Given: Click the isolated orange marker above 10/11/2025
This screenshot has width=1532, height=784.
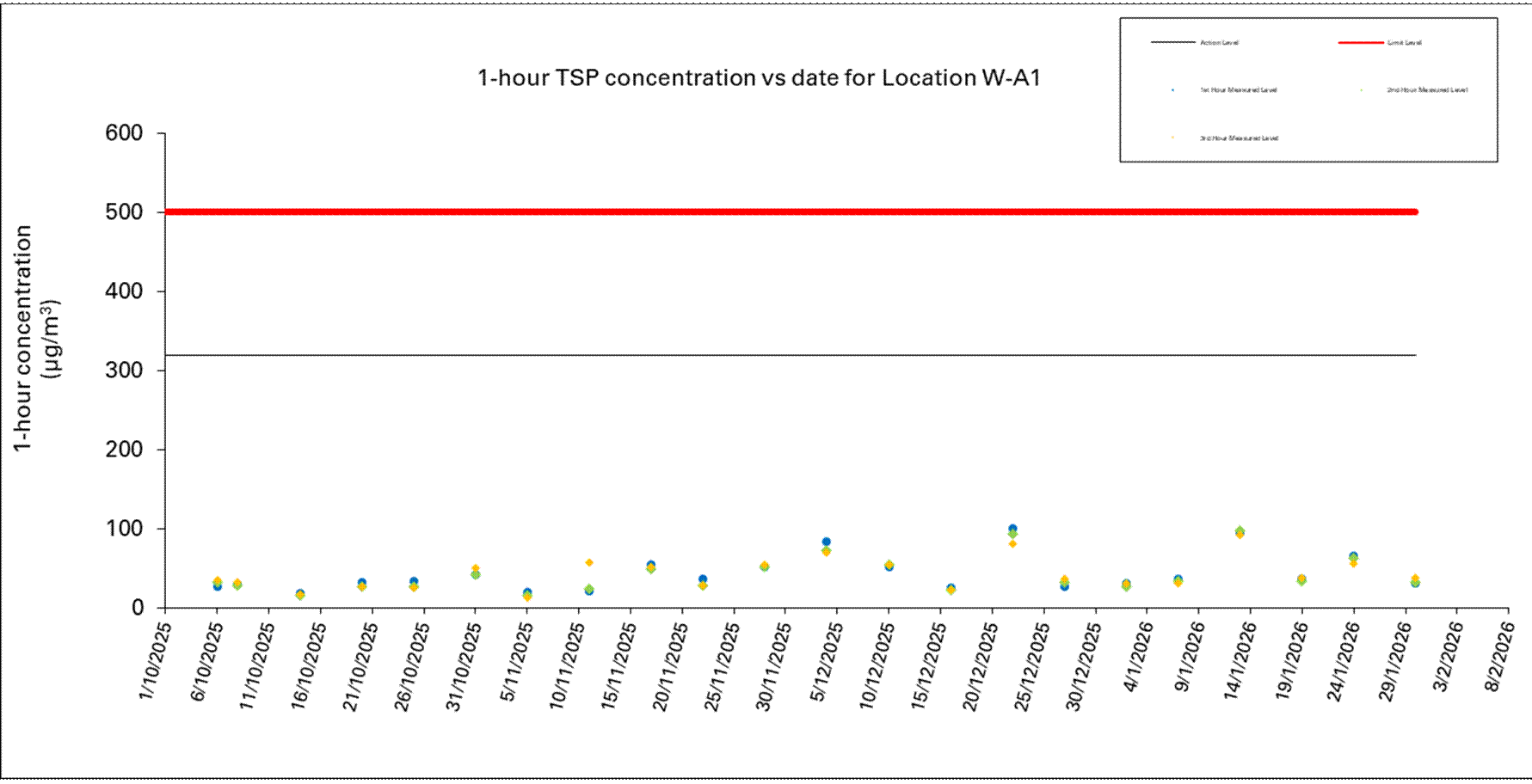Looking at the screenshot, I should [589, 563].
